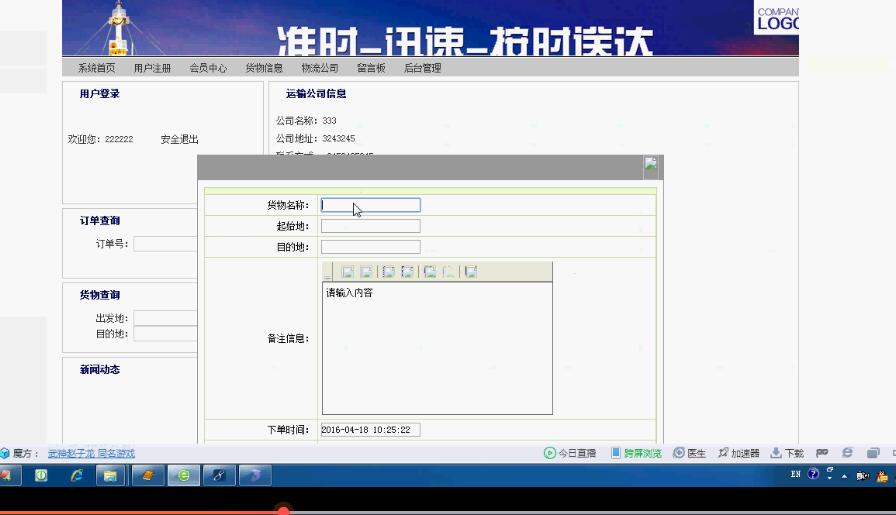896x515 pixels.
Task: Click the 订单号 search input
Action: click(x=165, y=244)
